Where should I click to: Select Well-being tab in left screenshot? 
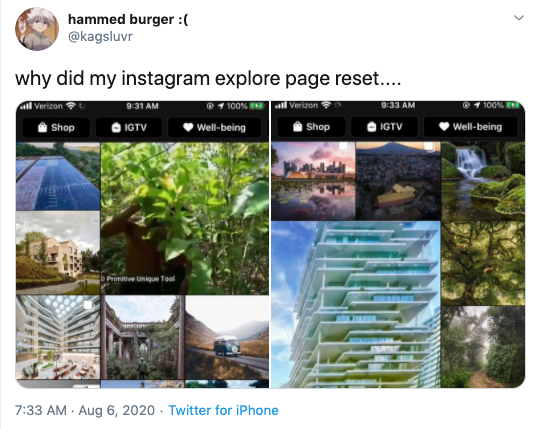(x=214, y=127)
